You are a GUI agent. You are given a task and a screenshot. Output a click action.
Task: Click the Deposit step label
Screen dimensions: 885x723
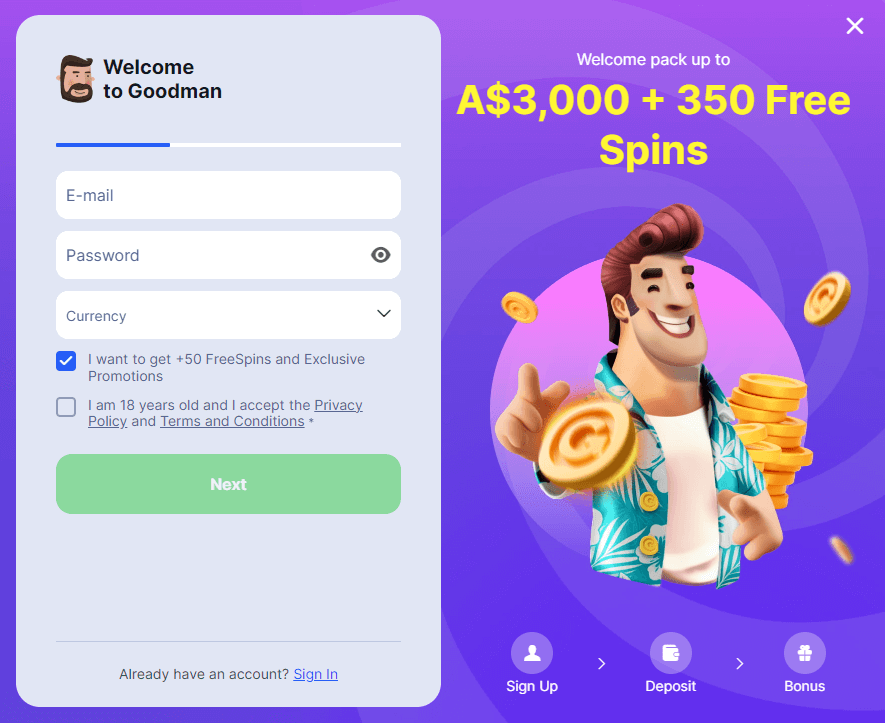point(671,686)
